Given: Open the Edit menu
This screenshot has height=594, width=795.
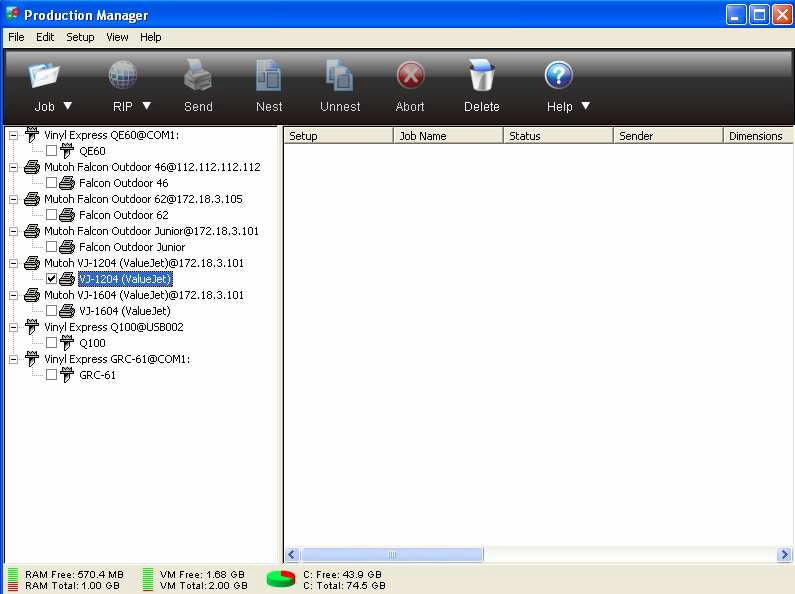Looking at the screenshot, I should point(45,37).
